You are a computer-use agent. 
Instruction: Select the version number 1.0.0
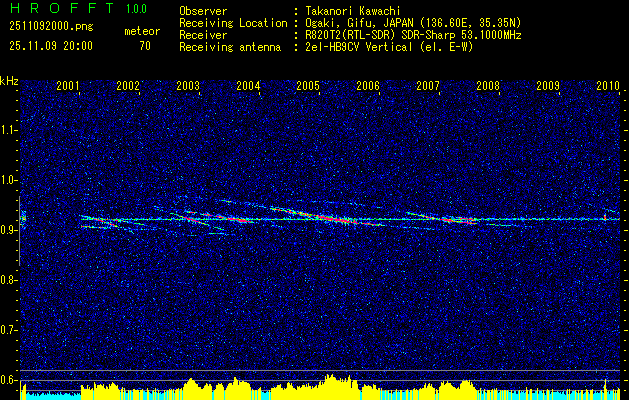[x=136, y=9]
